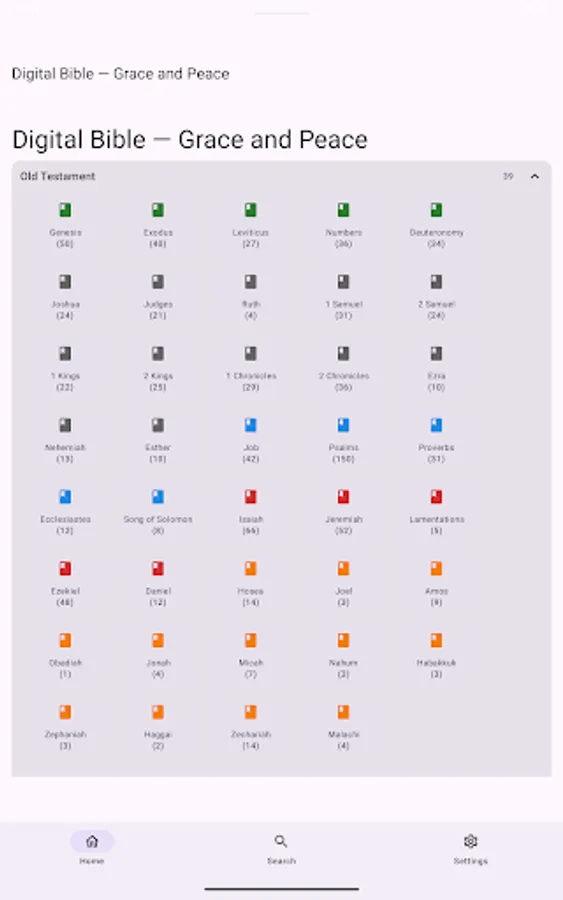Open the 1 Kings book icon
Screen dimensions: 563x900
(65, 354)
